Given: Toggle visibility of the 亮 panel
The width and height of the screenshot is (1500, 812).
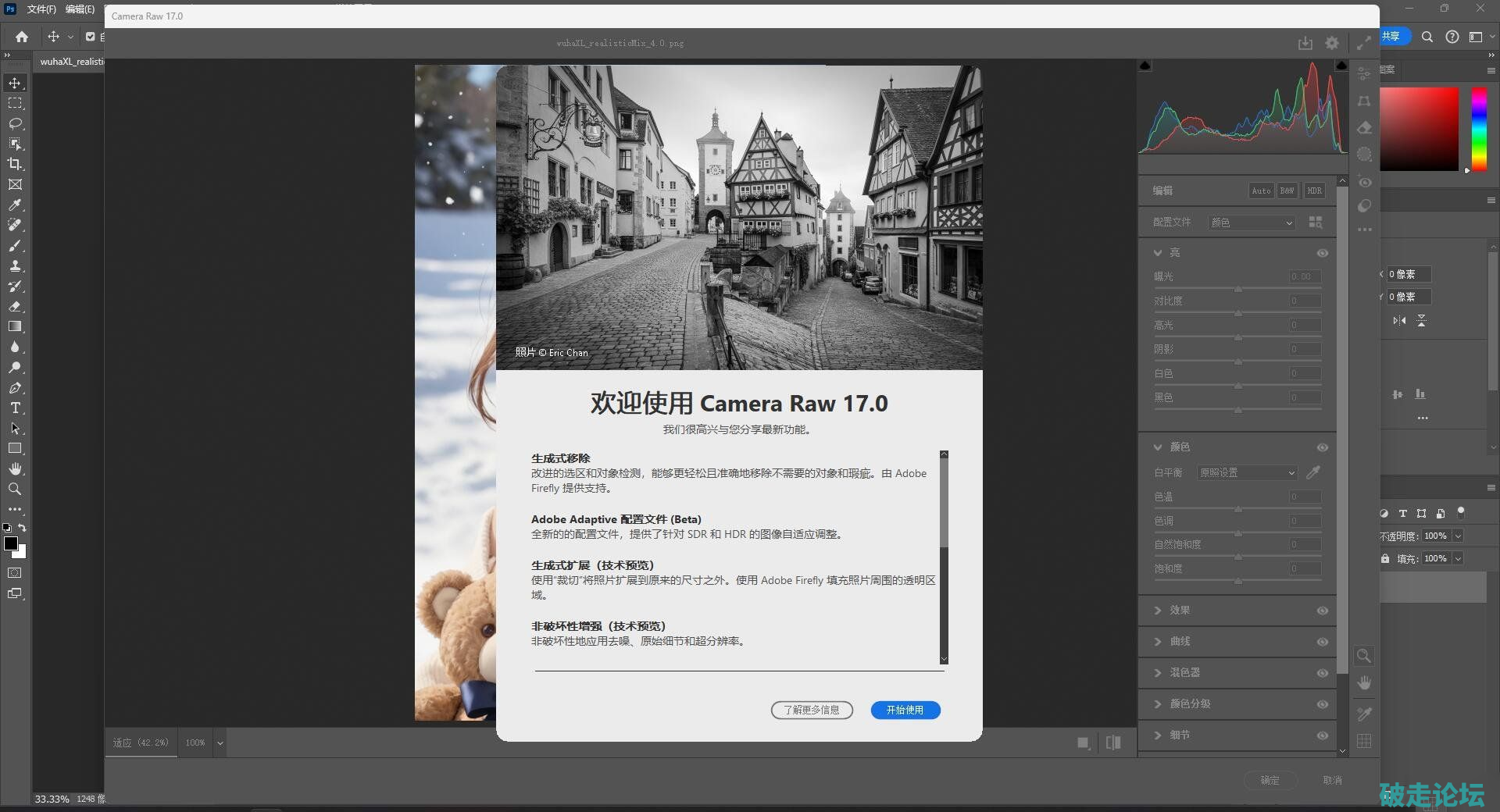Looking at the screenshot, I should tap(1322, 253).
